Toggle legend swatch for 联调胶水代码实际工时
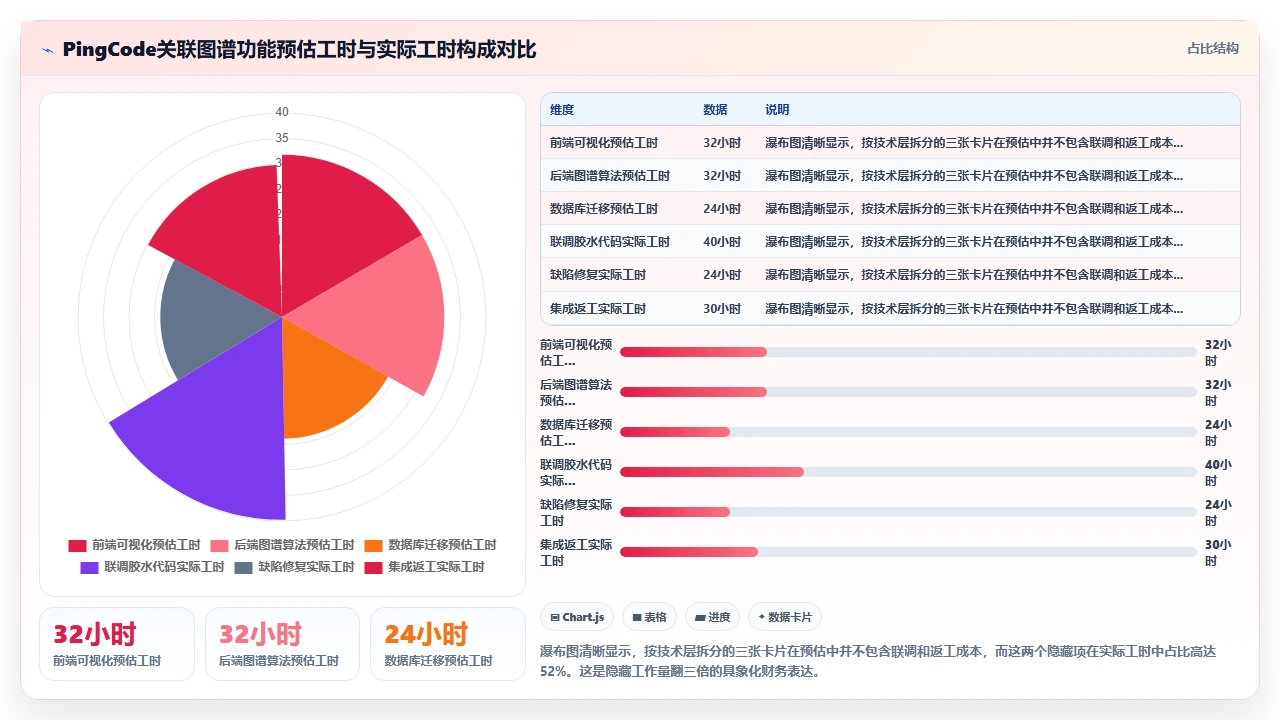1280x720 pixels. (x=89, y=567)
